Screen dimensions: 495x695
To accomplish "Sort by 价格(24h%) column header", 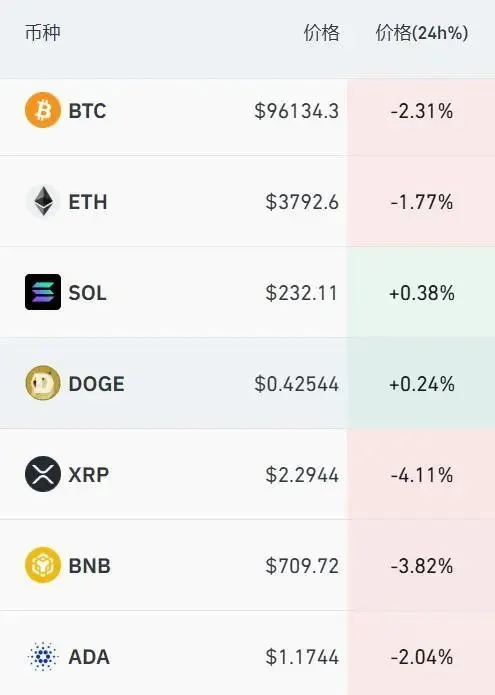I will click(x=421, y=33).
